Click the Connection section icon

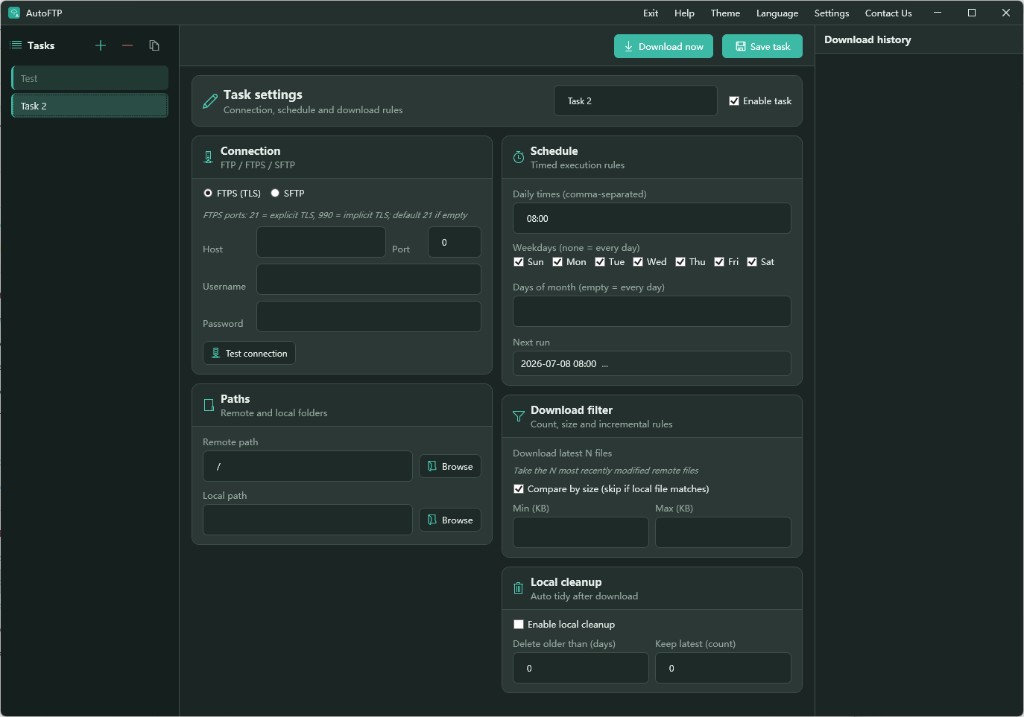pyautogui.click(x=208, y=157)
